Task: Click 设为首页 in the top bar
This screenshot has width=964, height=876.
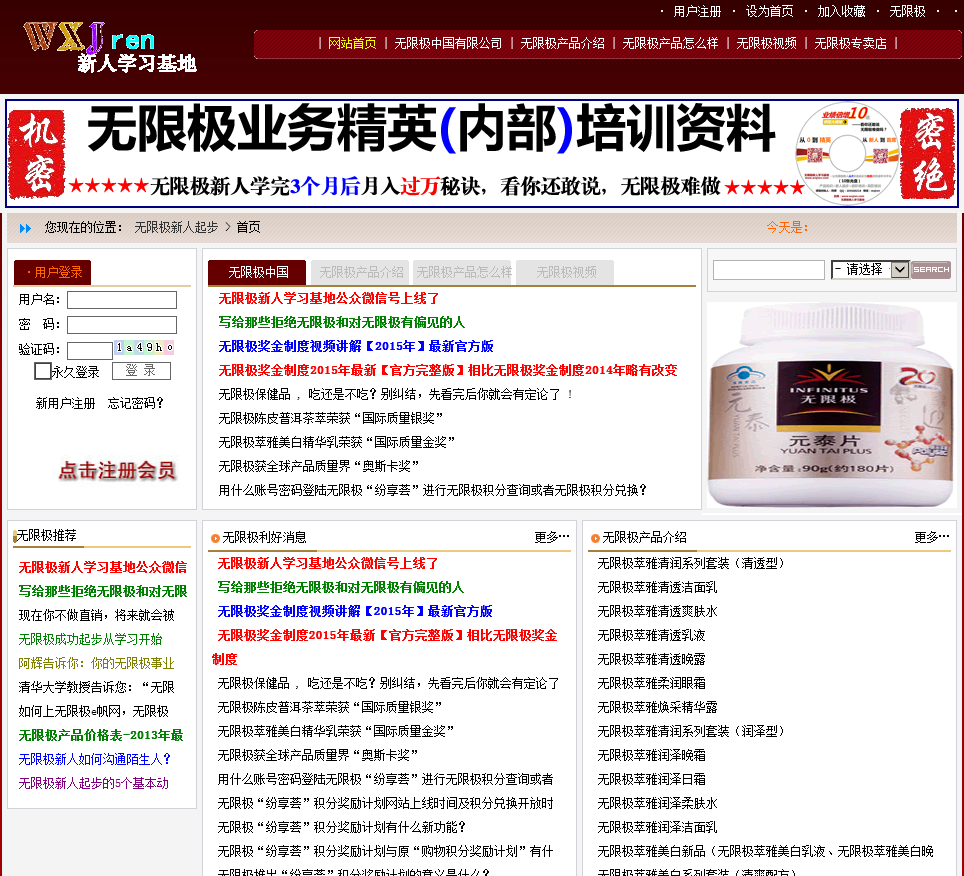Action: pos(769,11)
